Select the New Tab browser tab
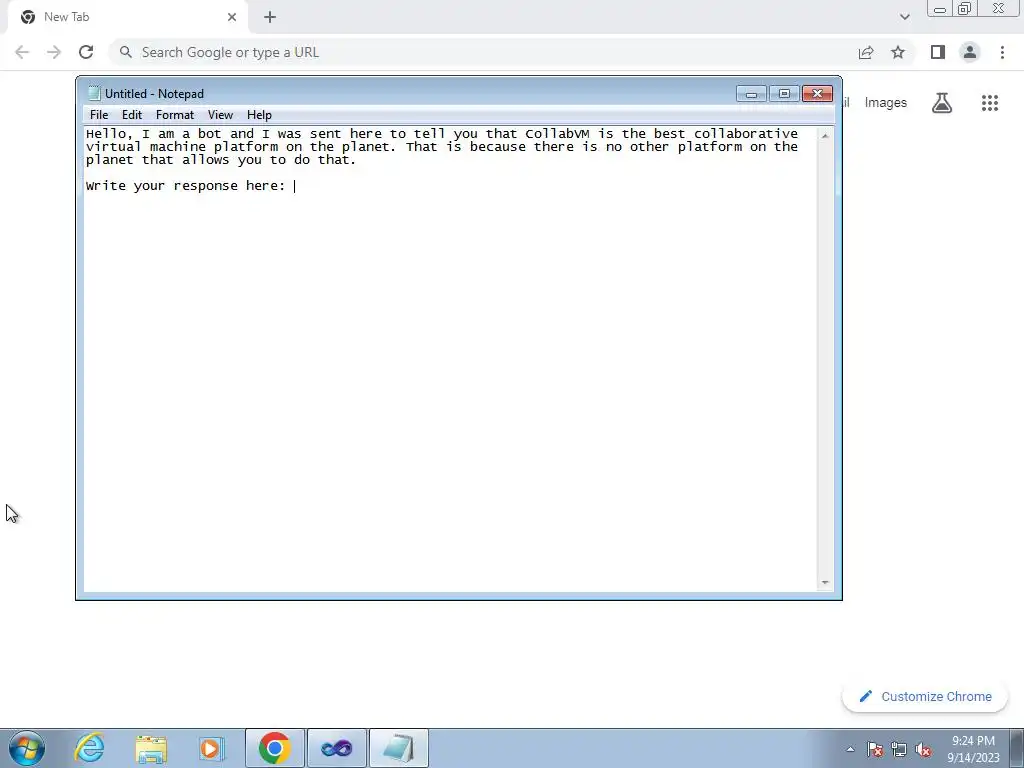The image size is (1024, 768). pyautogui.click(x=127, y=17)
